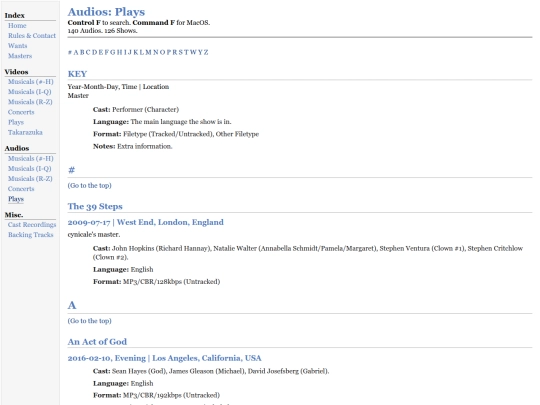Open Backing Tracks link
The width and height of the screenshot is (540, 405).
coord(31,235)
